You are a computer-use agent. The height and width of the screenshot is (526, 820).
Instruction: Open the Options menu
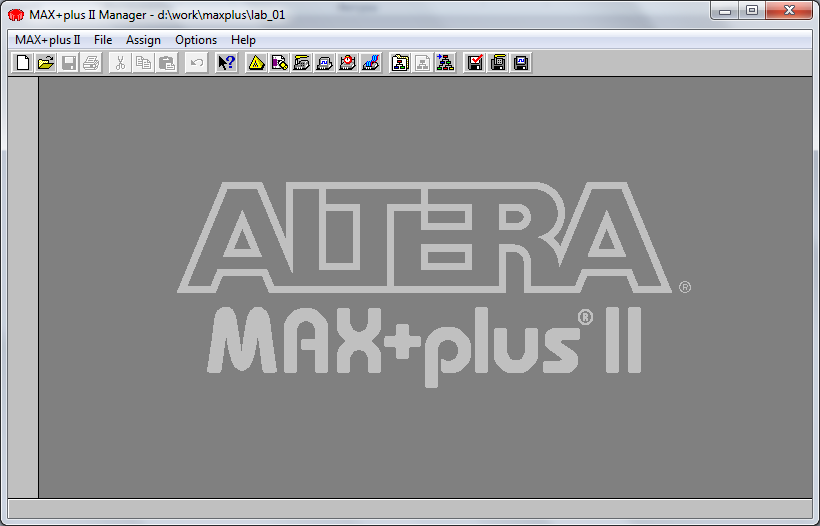(196, 40)
